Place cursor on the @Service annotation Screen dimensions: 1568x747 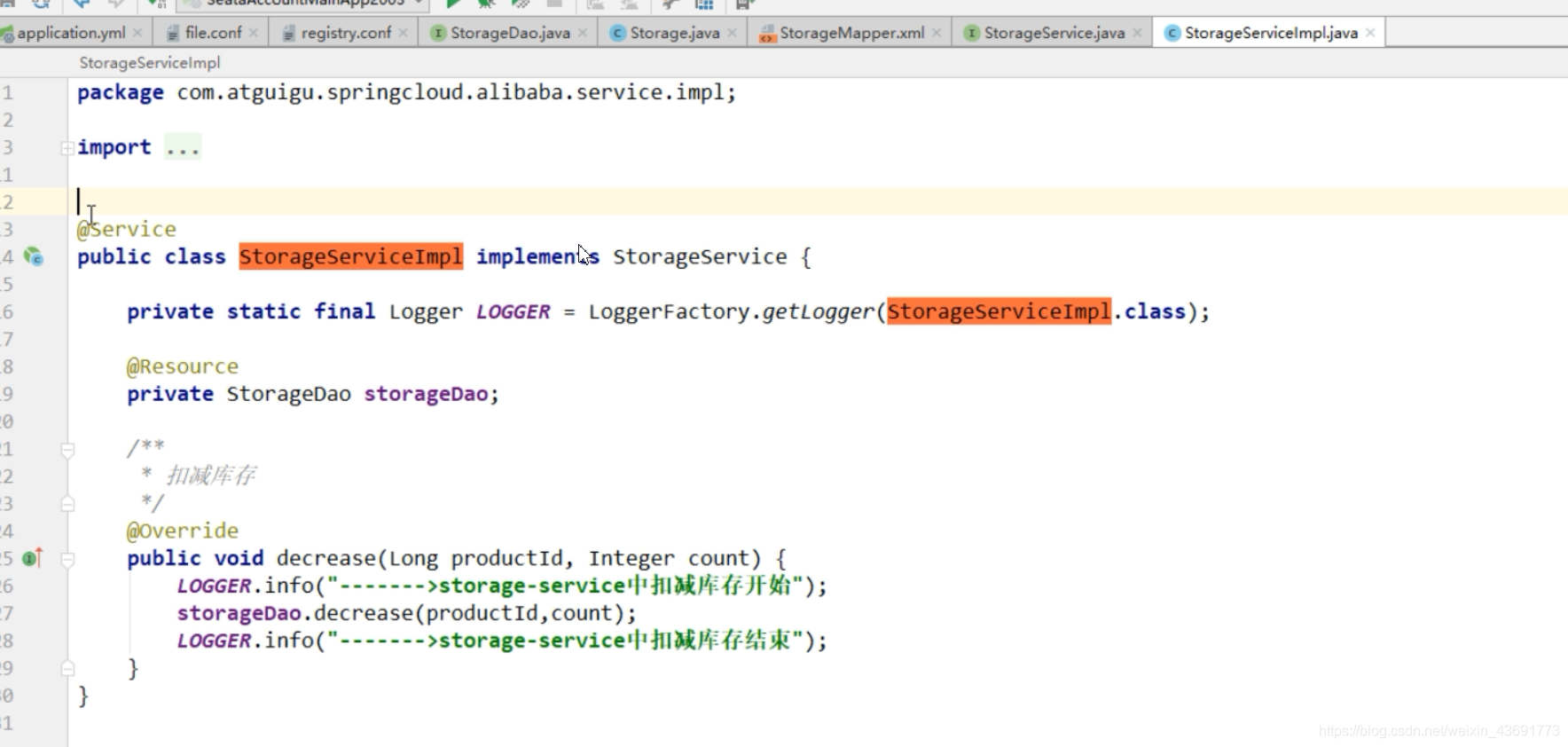[127, 229]
